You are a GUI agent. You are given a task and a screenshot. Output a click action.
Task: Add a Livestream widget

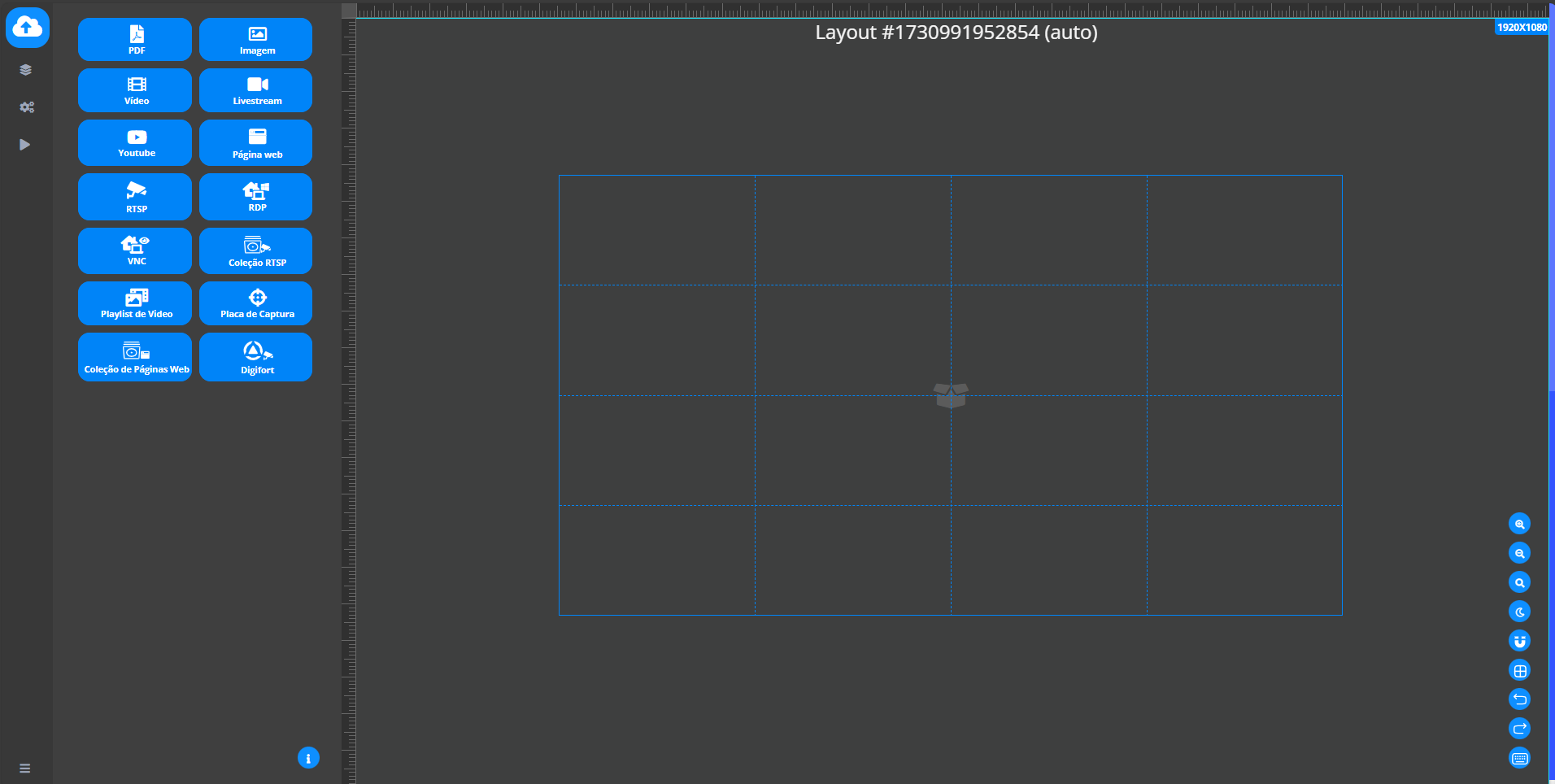click(255, 90)
